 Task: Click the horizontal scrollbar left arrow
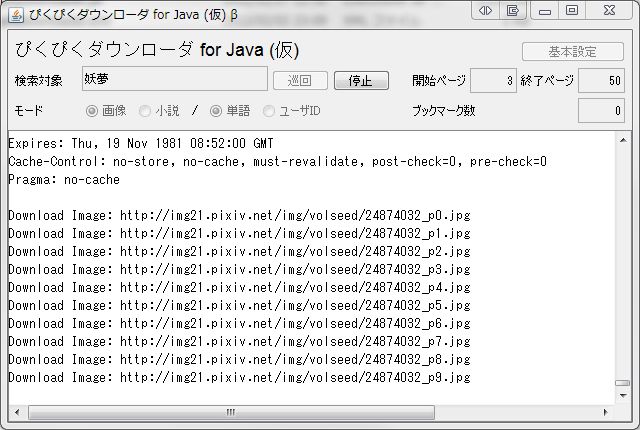coord(17,412)
